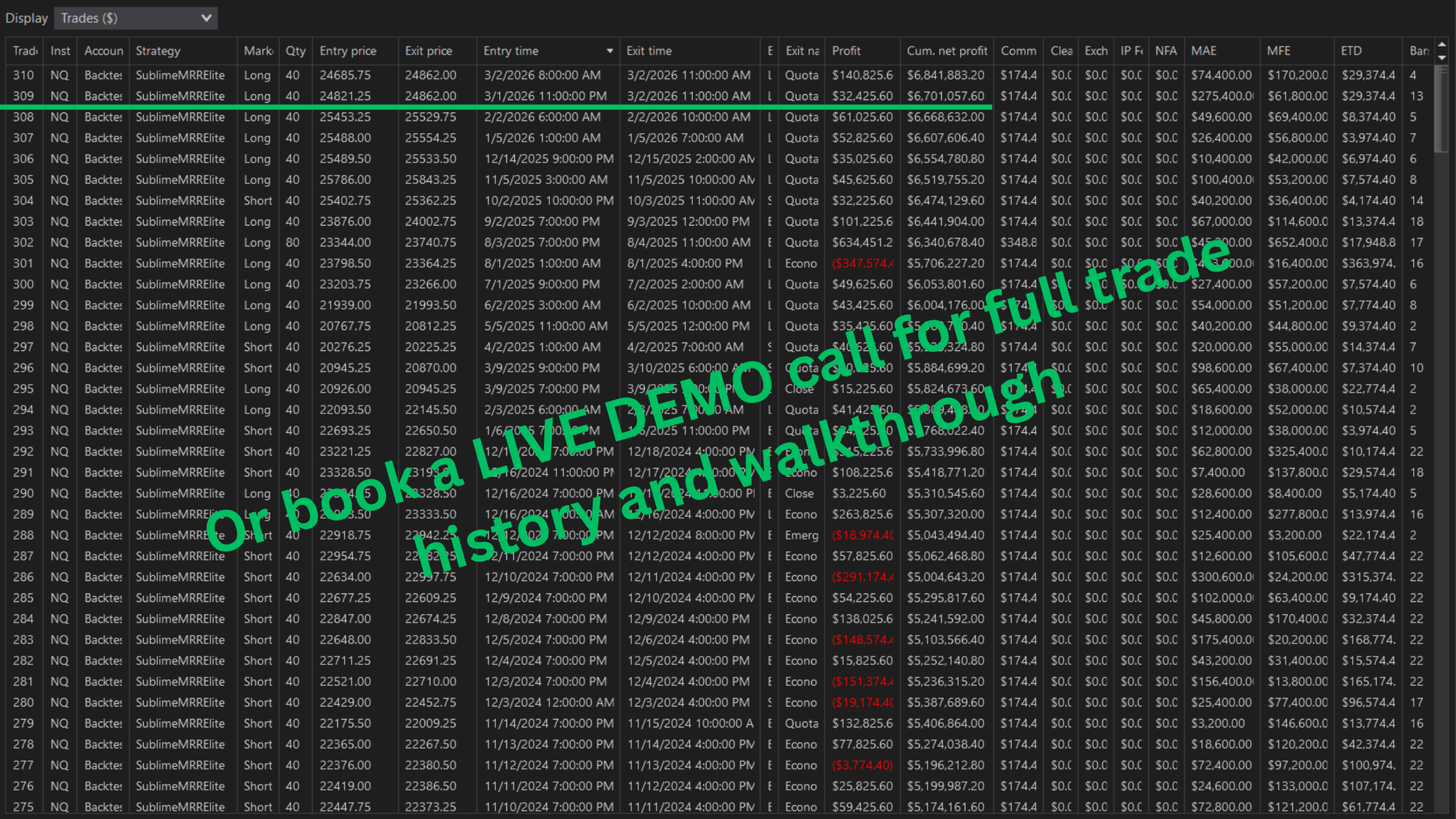Click the Qty column header
This screenshot has width=1456, height=819.
point(295,51)
